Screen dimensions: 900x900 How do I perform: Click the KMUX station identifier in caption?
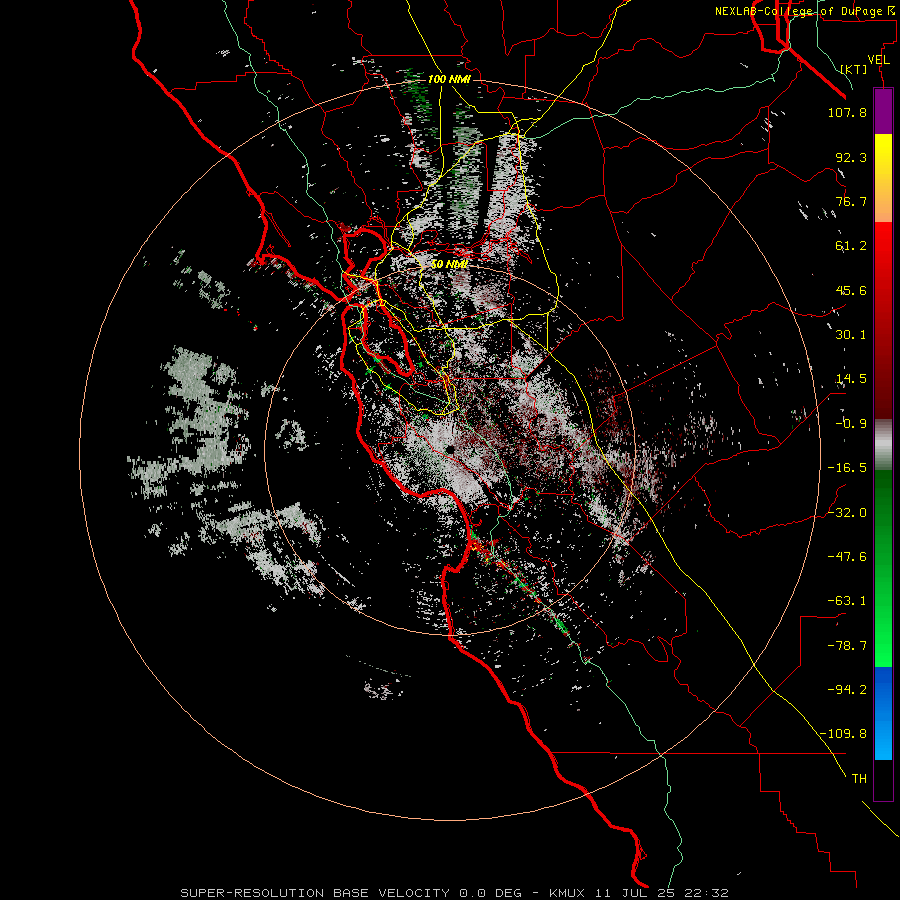[x=567, y=893]
